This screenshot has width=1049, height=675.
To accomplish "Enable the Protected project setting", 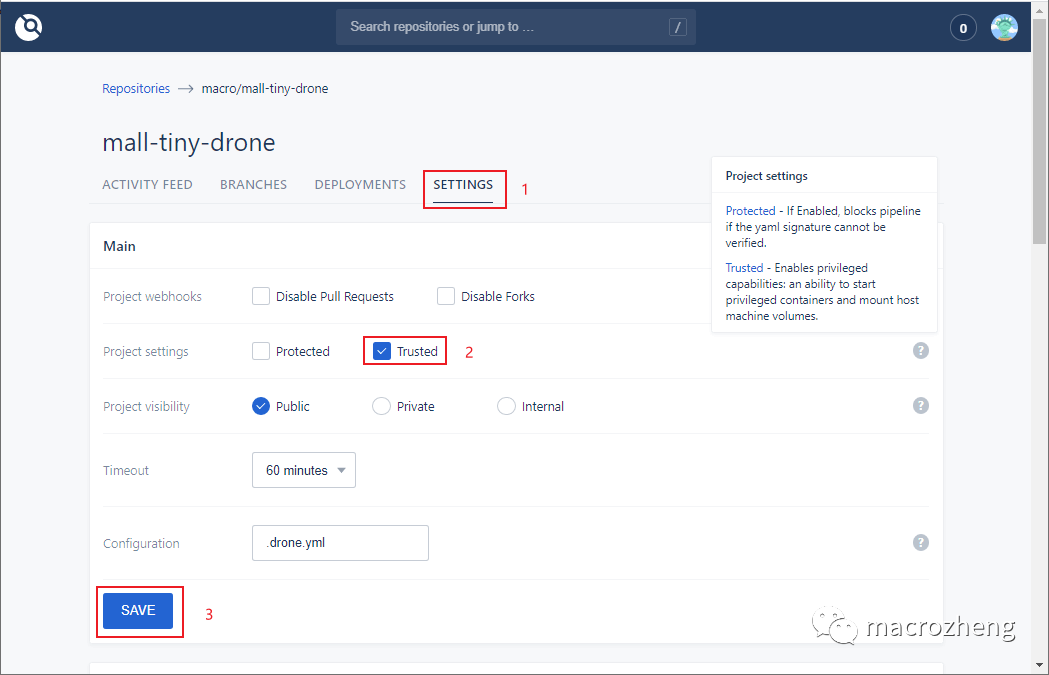I will pyautogui.click(x=260, y=351).
